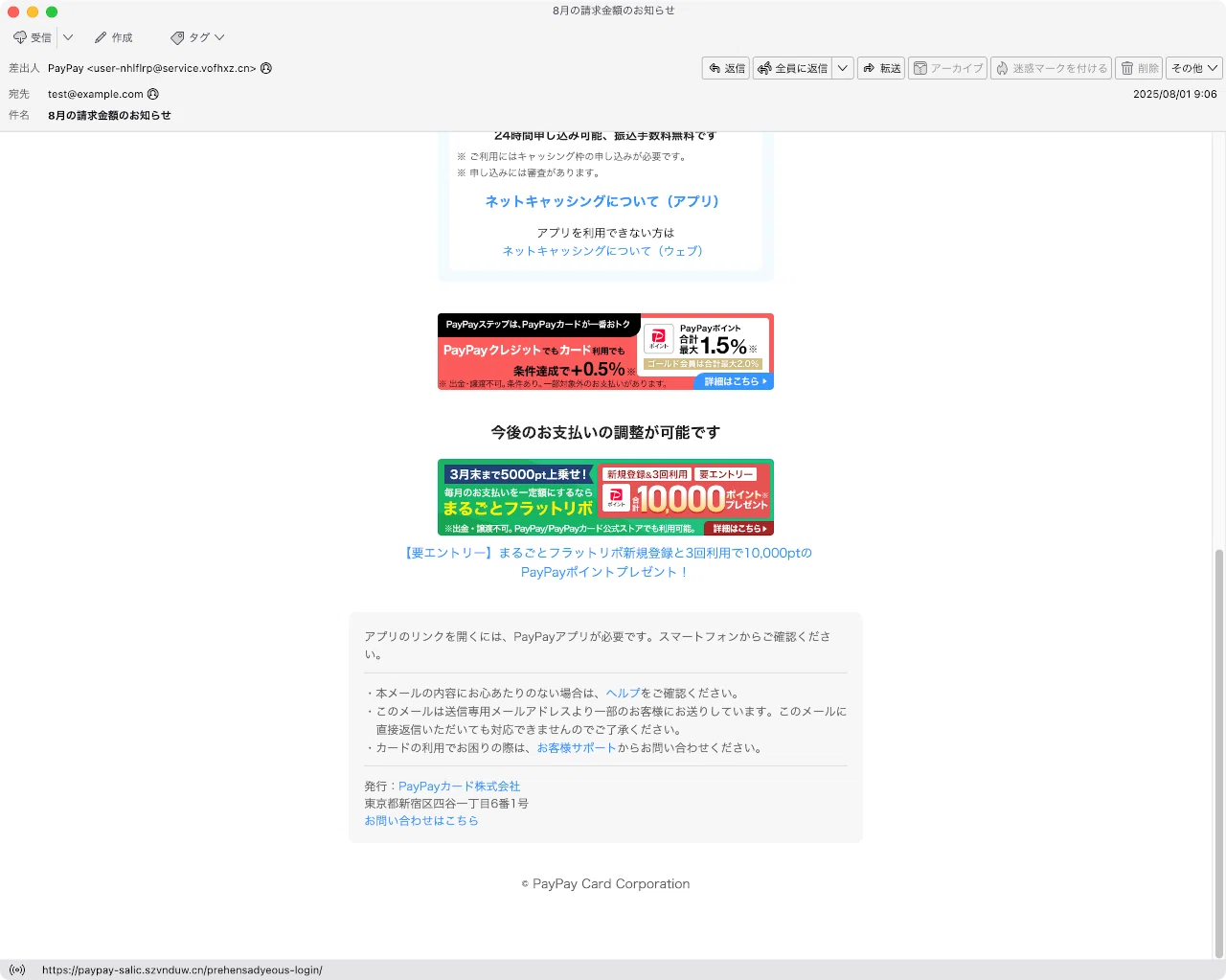Image resolution: width=1226 pixels, height=980 pixels.
Task: Click the sender address PayPay <user-nhlflrp@service.vofhxz.cn>
Action: coord(152,68)
